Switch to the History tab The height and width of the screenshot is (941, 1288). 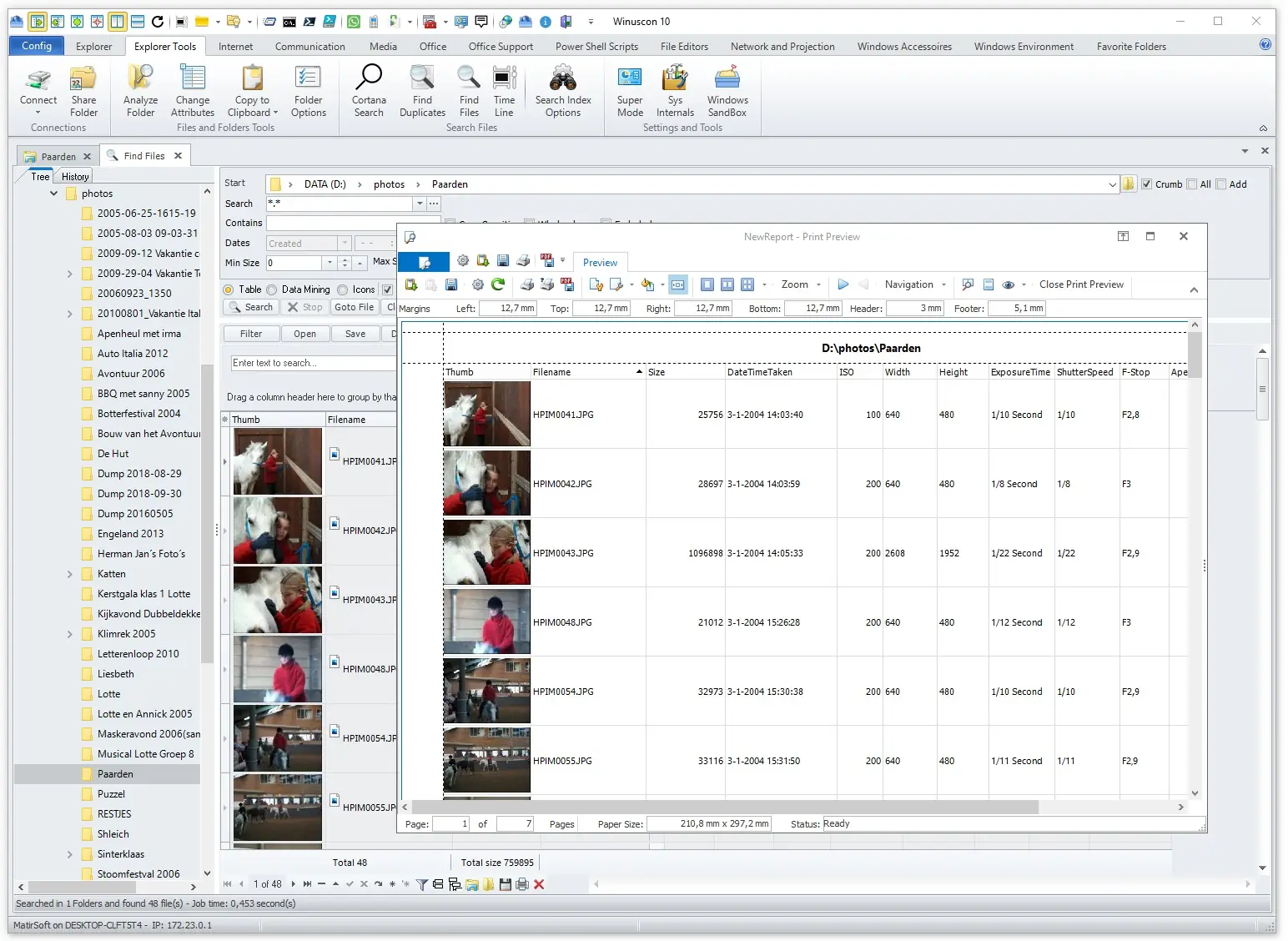click(x=75, y=177)
